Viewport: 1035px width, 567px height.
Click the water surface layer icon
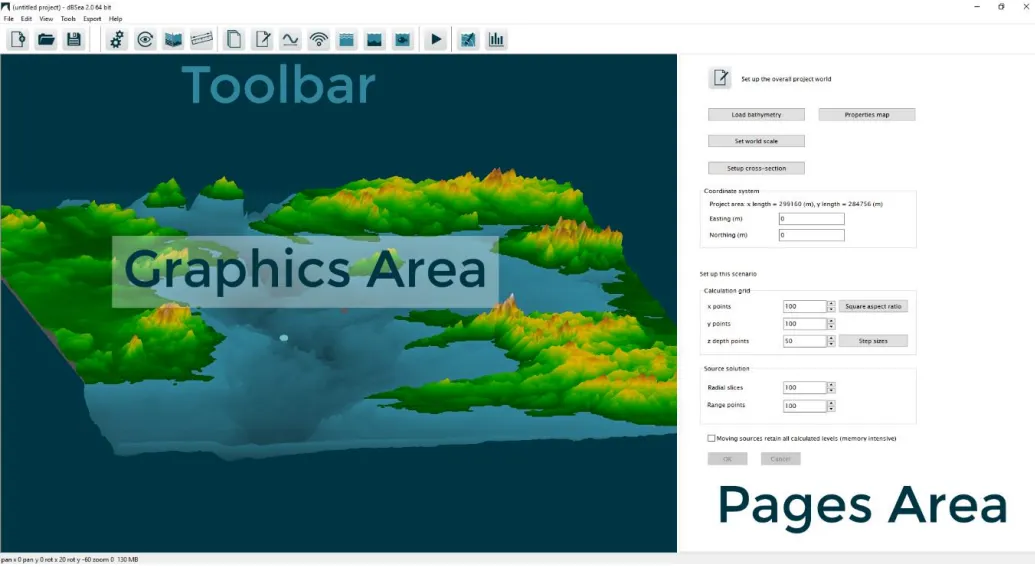click(347, 40)
